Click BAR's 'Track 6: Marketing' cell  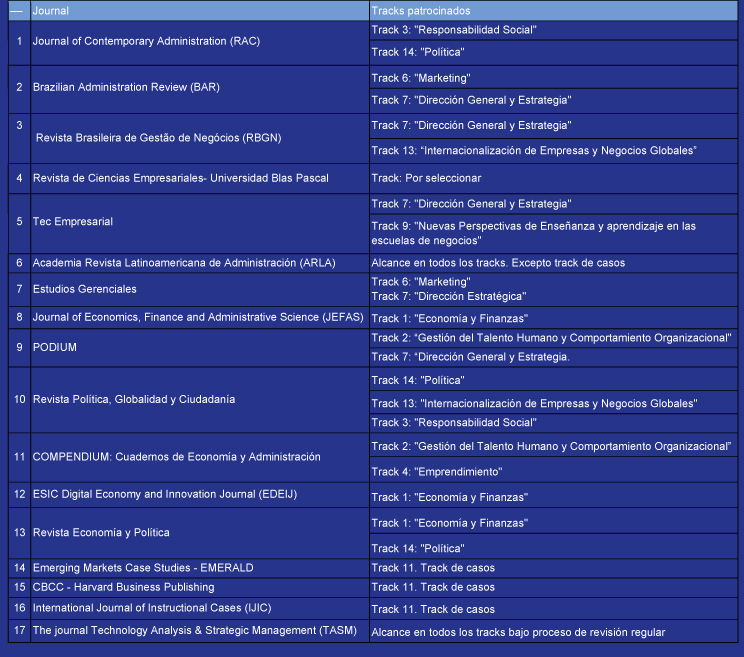[x=553, y=77]
